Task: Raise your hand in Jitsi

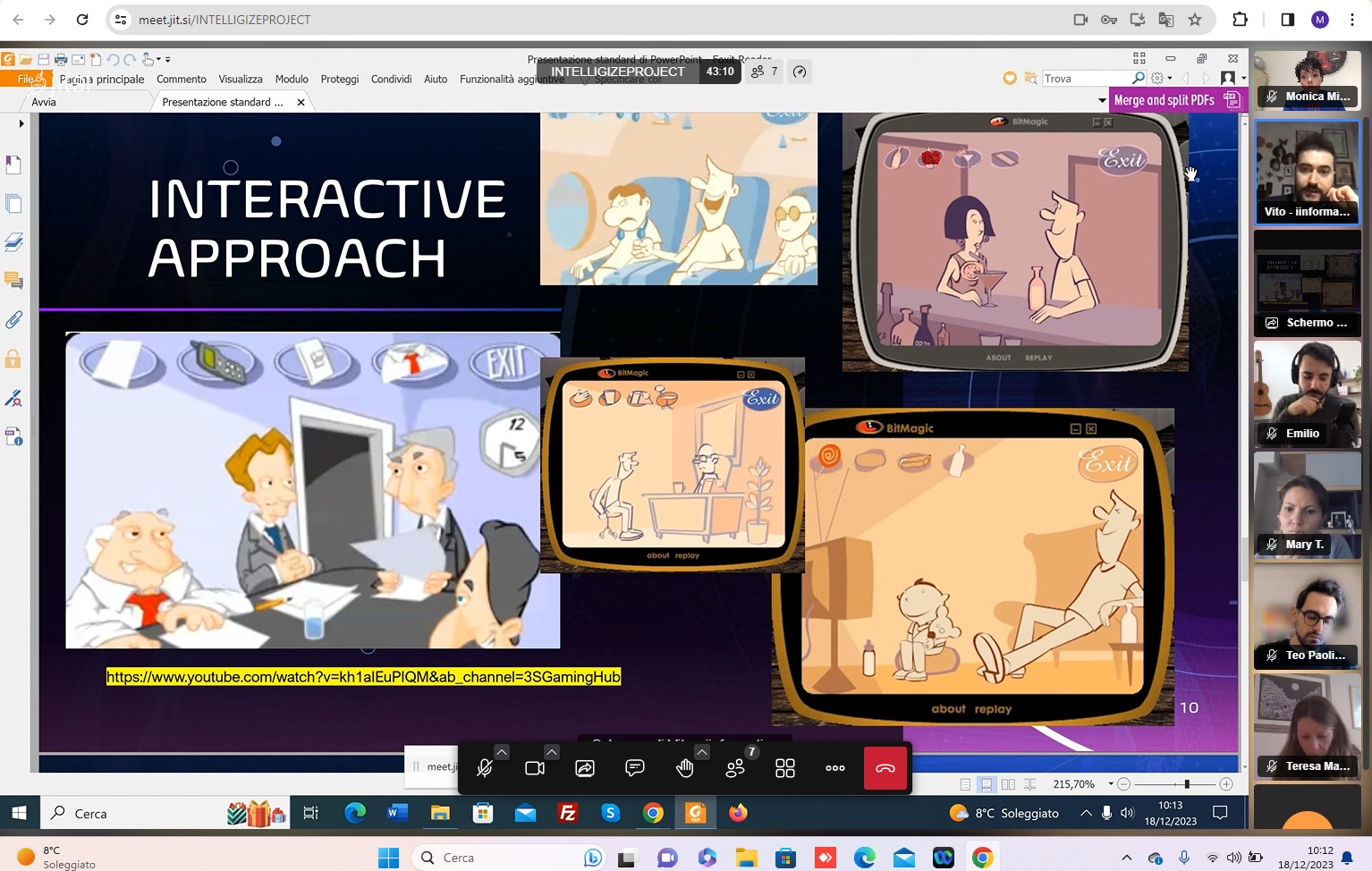Action: [685, 768]
